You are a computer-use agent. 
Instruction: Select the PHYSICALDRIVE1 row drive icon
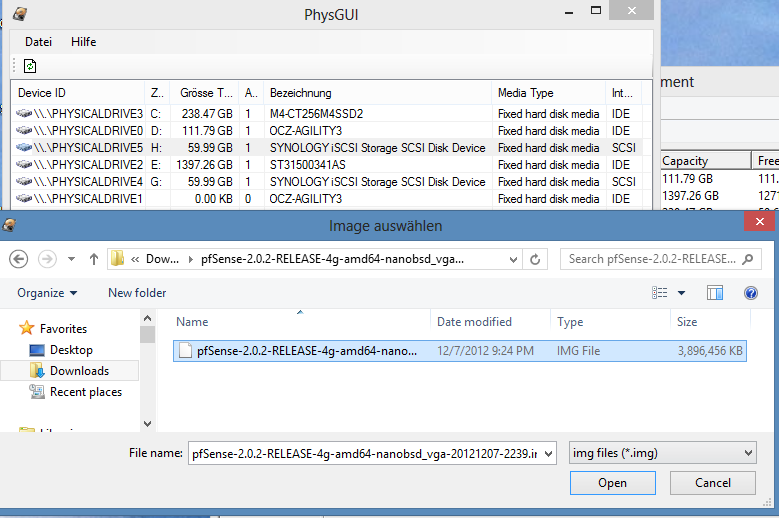[24, 199]
